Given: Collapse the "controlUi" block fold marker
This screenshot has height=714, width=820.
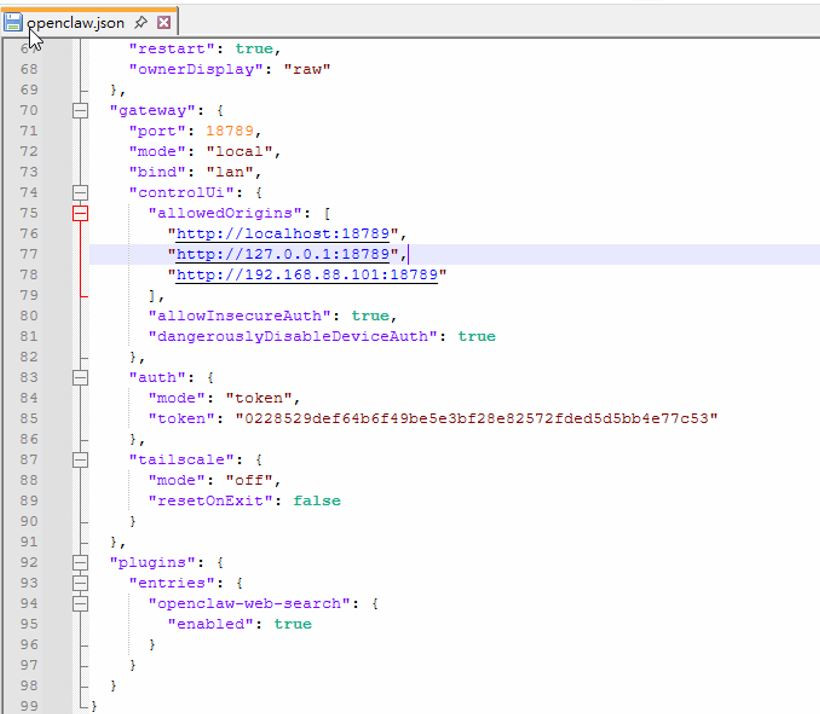Looking at the screenshot, I should [80, 192].
